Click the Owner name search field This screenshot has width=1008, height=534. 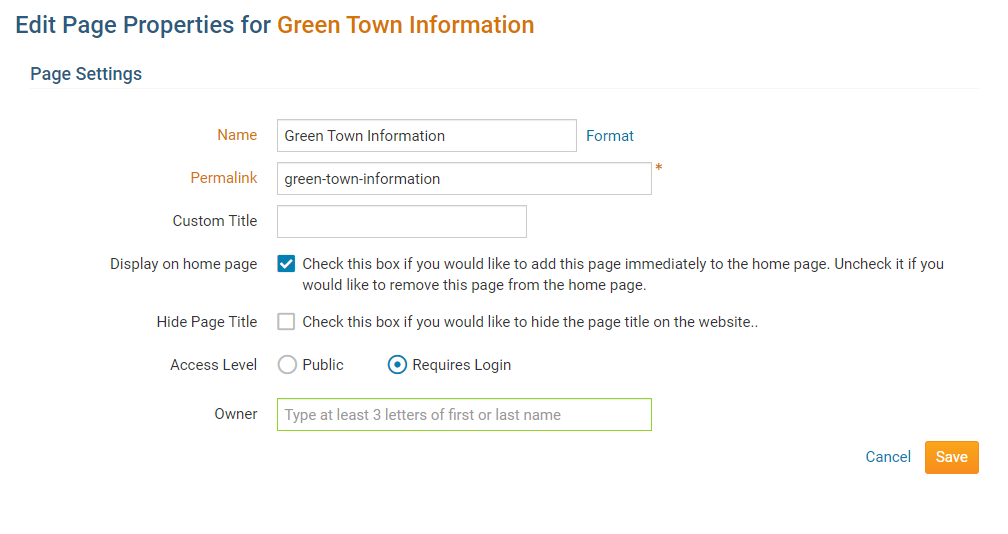click(x=464, y=415)
